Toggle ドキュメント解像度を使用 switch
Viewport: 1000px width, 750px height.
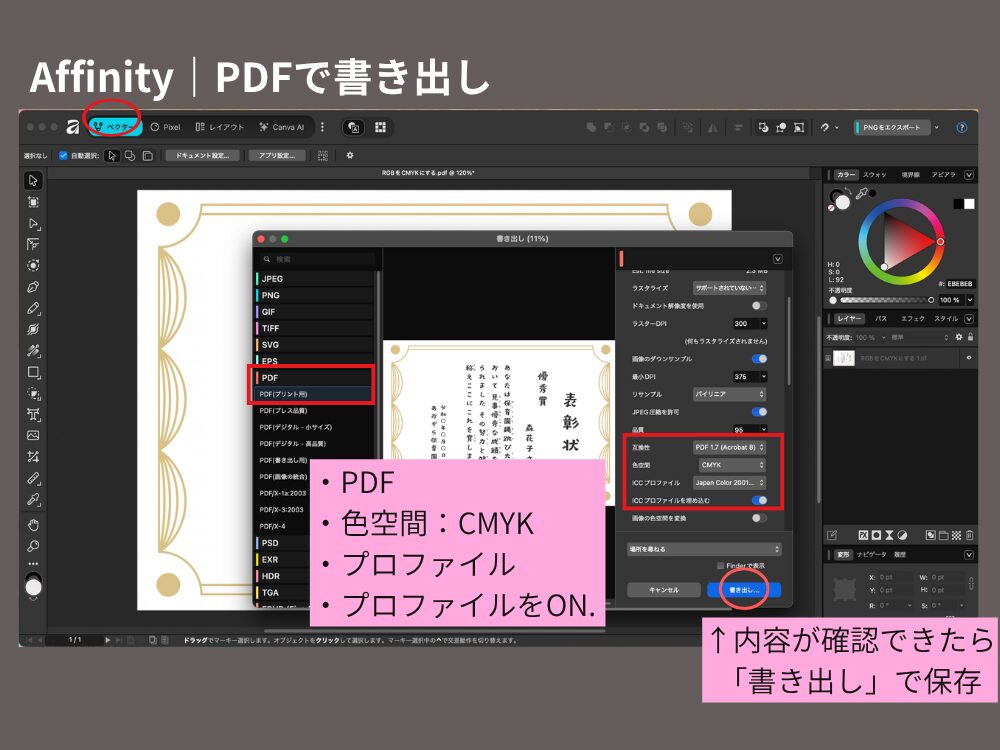tap(759, 305)
